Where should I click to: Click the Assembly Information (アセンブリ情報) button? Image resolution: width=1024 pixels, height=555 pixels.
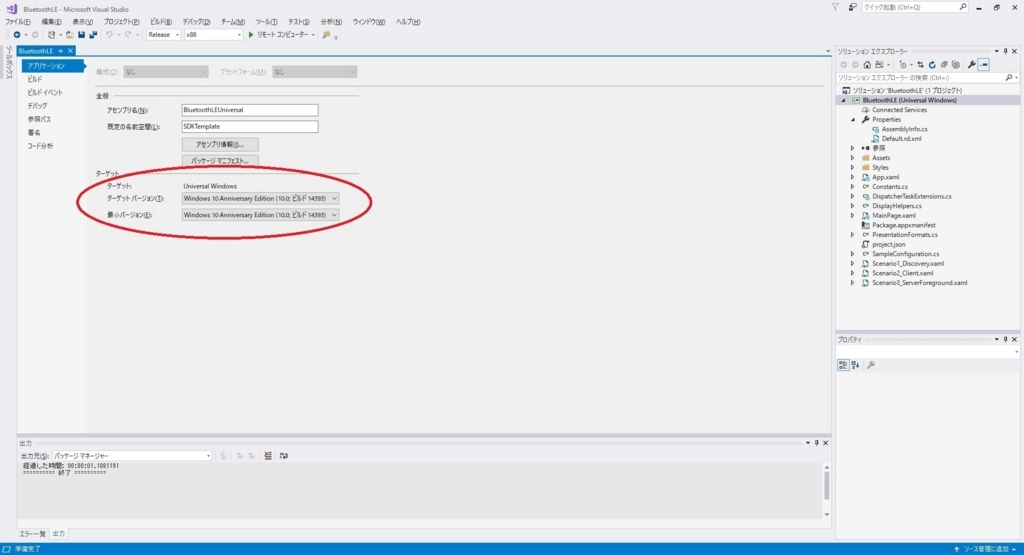click(x=220, y=144)
